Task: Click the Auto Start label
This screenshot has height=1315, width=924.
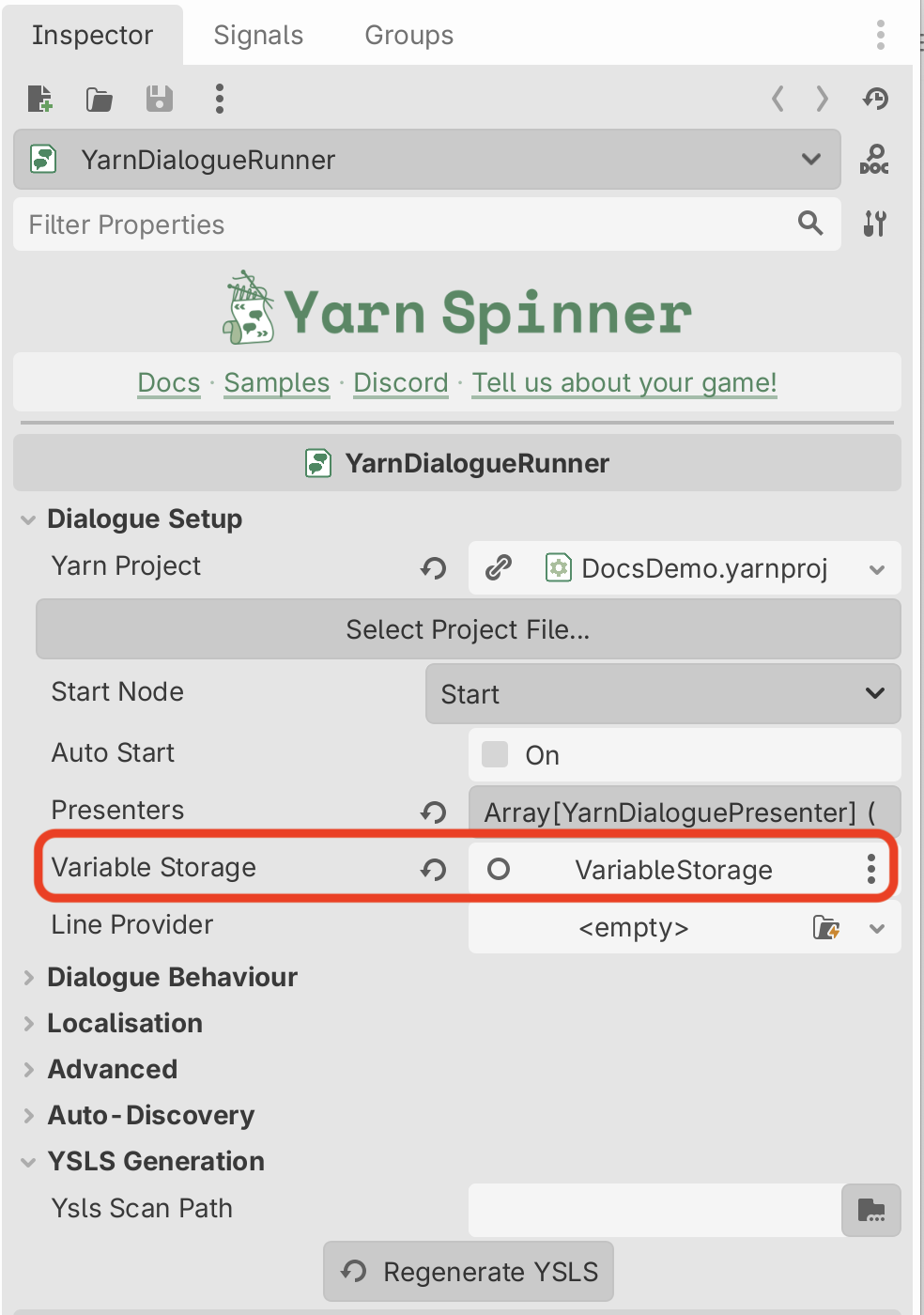Action: [x=113, y=752]
